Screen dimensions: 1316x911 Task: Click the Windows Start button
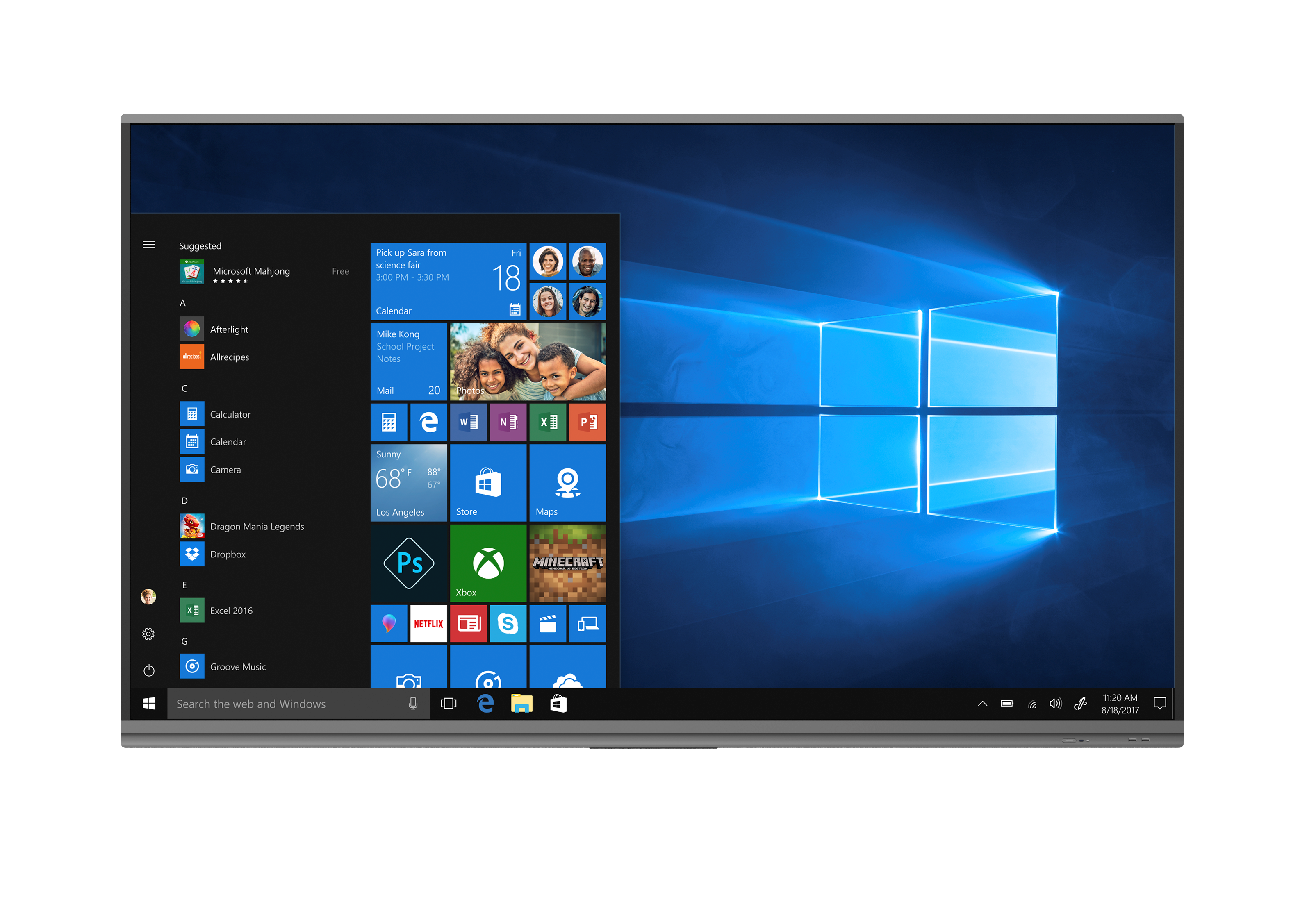click(x=149, y=704)
